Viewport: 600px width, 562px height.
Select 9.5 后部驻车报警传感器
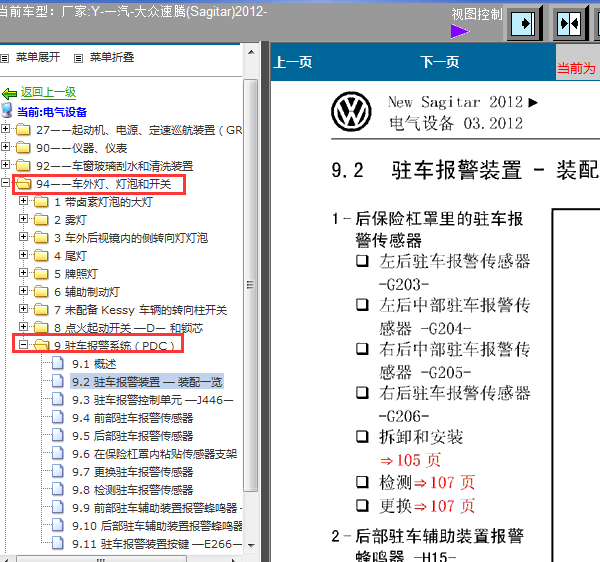click(133, 436)
